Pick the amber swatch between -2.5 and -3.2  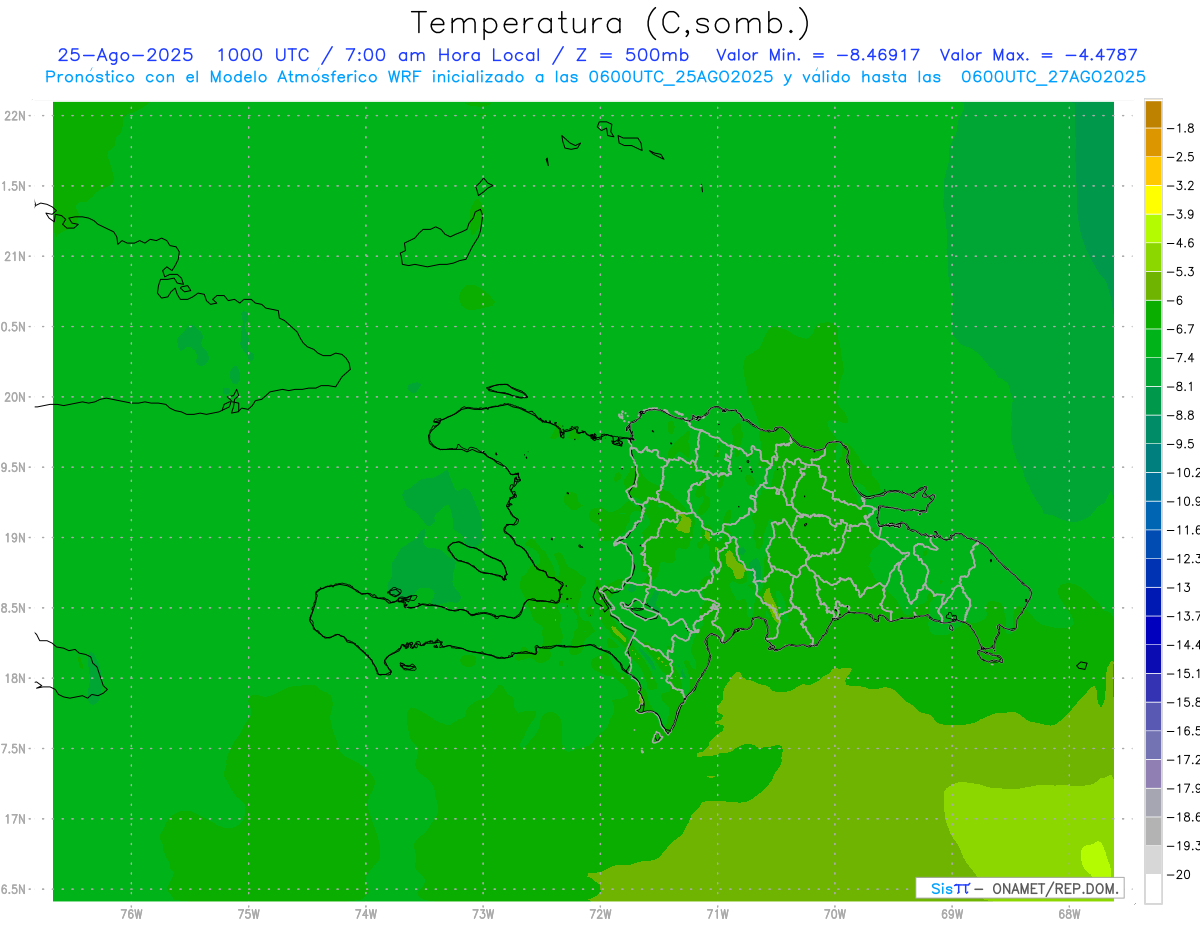(x=1153, y=171)
